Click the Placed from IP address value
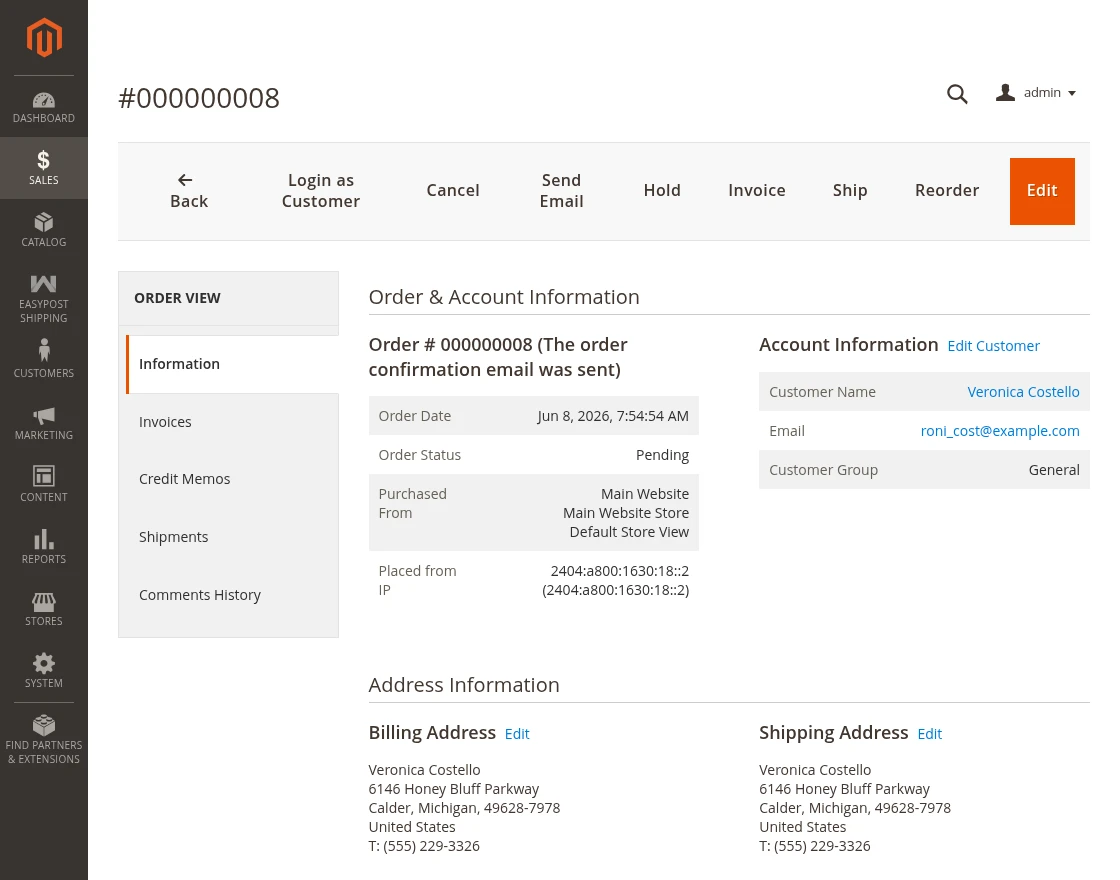The image size is (1120, 880). 616,581
